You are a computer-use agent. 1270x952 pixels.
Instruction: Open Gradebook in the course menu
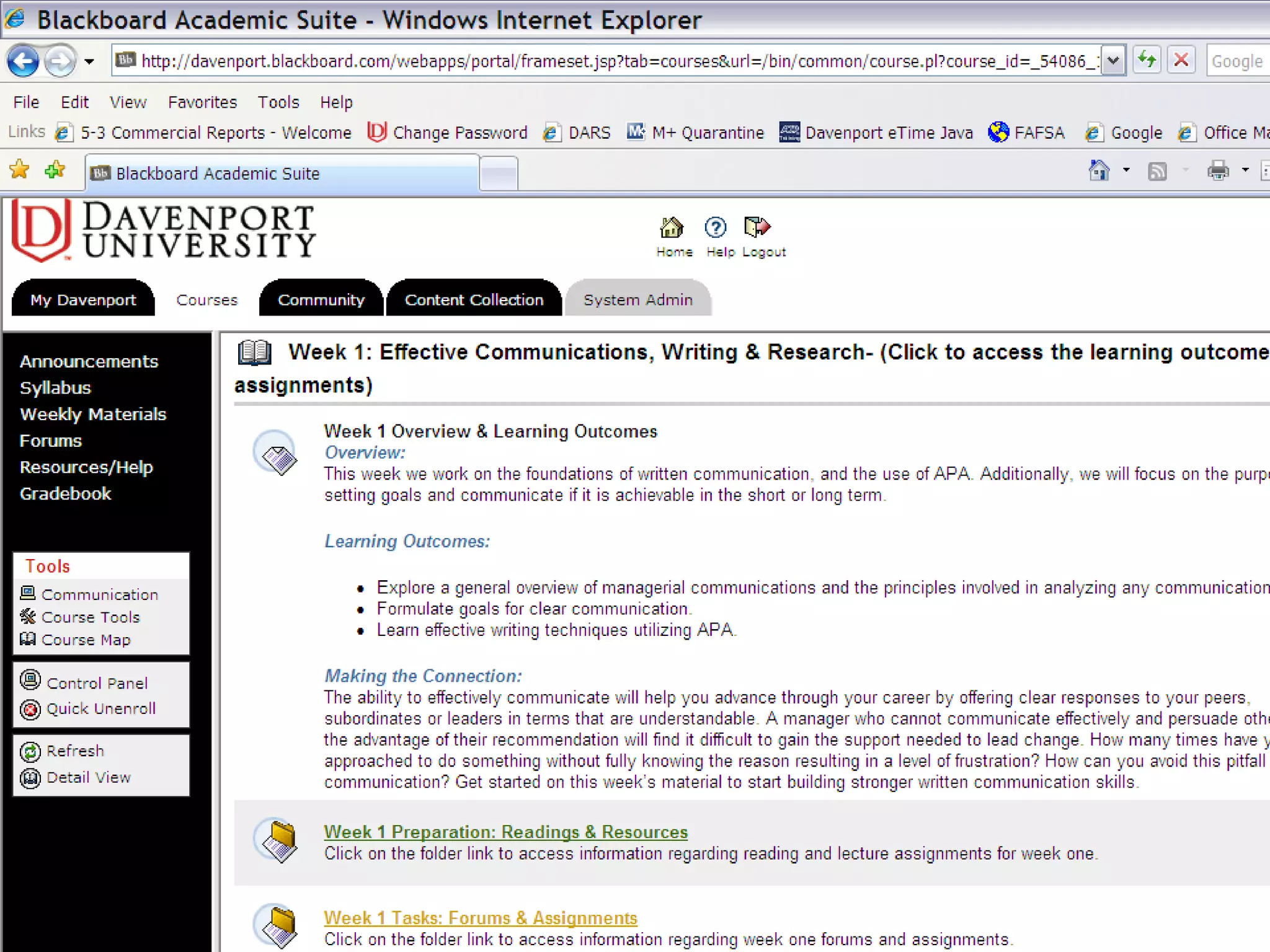point(65,494)
